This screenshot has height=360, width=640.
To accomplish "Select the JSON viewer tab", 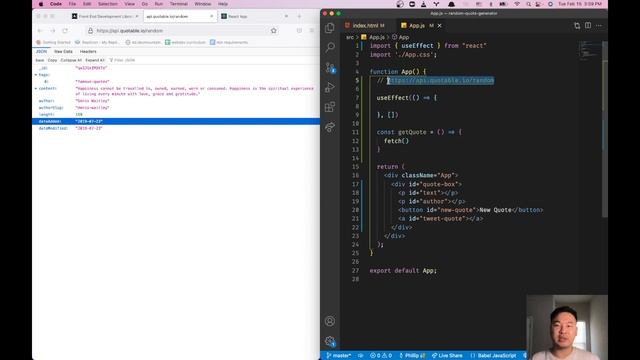I will point(41,52).
